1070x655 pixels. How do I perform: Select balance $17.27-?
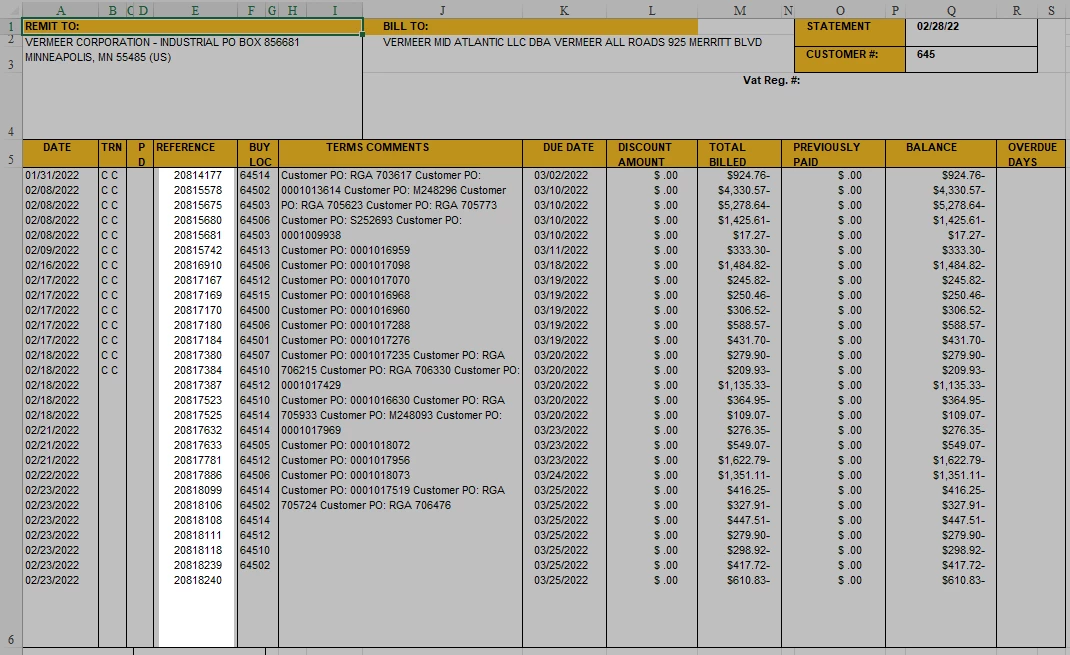[x=966, y=235]
